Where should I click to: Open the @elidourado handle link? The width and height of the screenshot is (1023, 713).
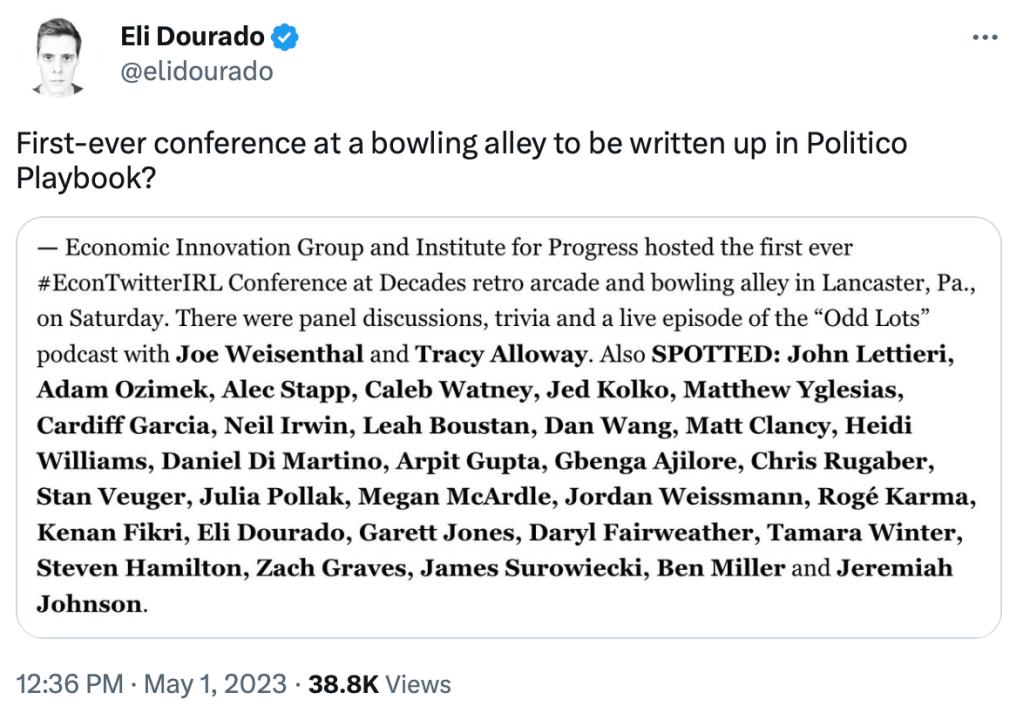(x=196, y=72)
